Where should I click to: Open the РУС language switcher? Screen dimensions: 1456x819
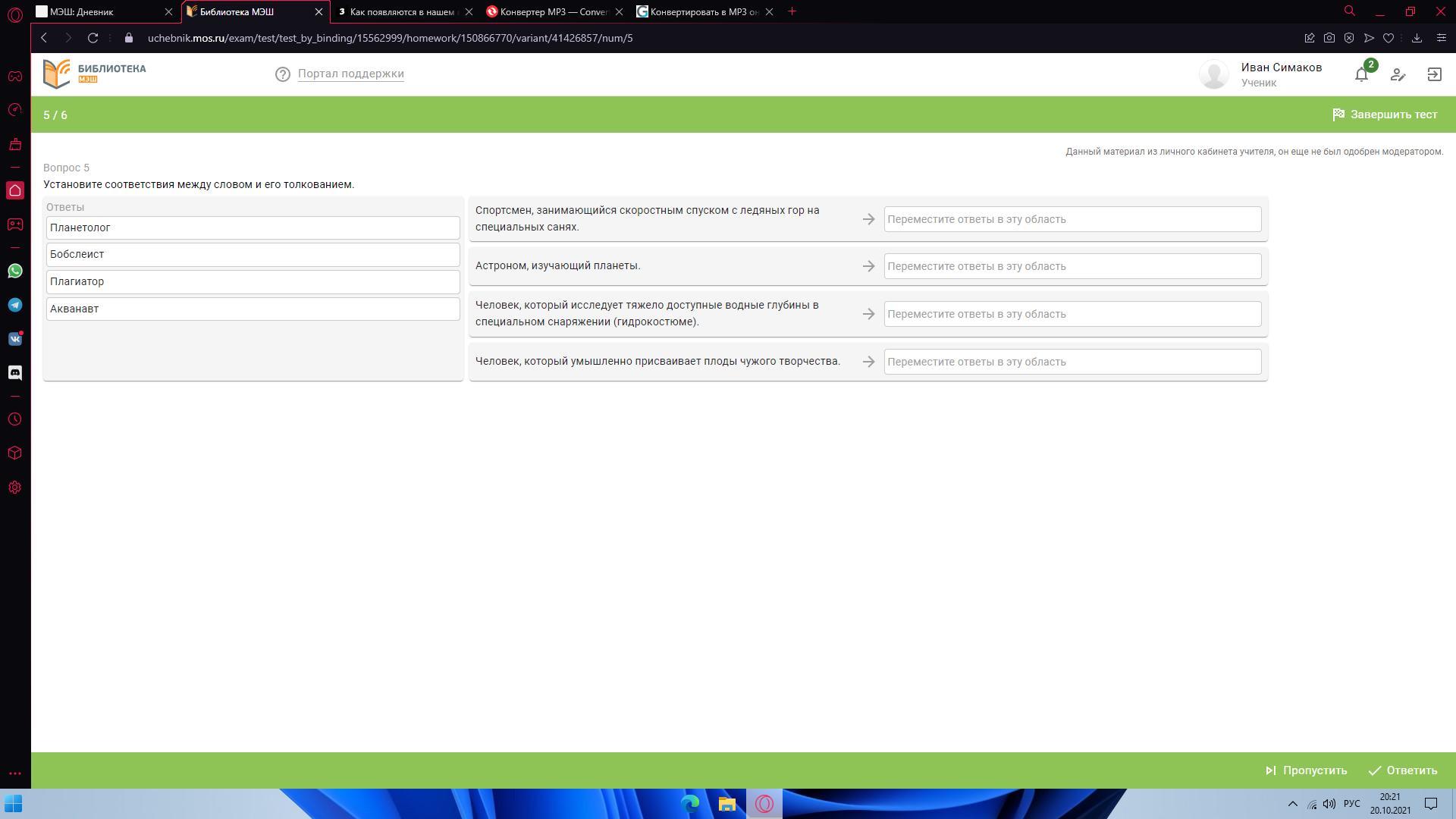click(1351, 804)
